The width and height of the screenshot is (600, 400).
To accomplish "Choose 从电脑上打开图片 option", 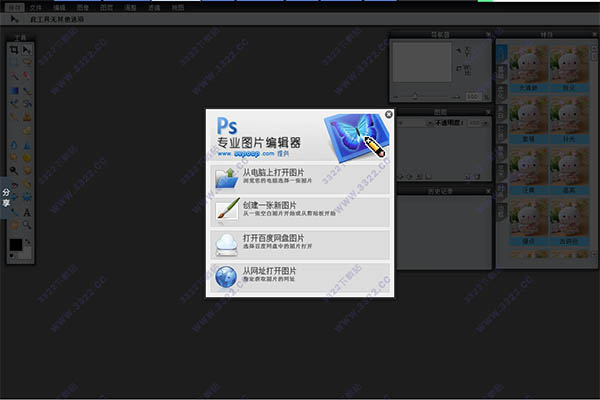I will click(x=300, y=178).
